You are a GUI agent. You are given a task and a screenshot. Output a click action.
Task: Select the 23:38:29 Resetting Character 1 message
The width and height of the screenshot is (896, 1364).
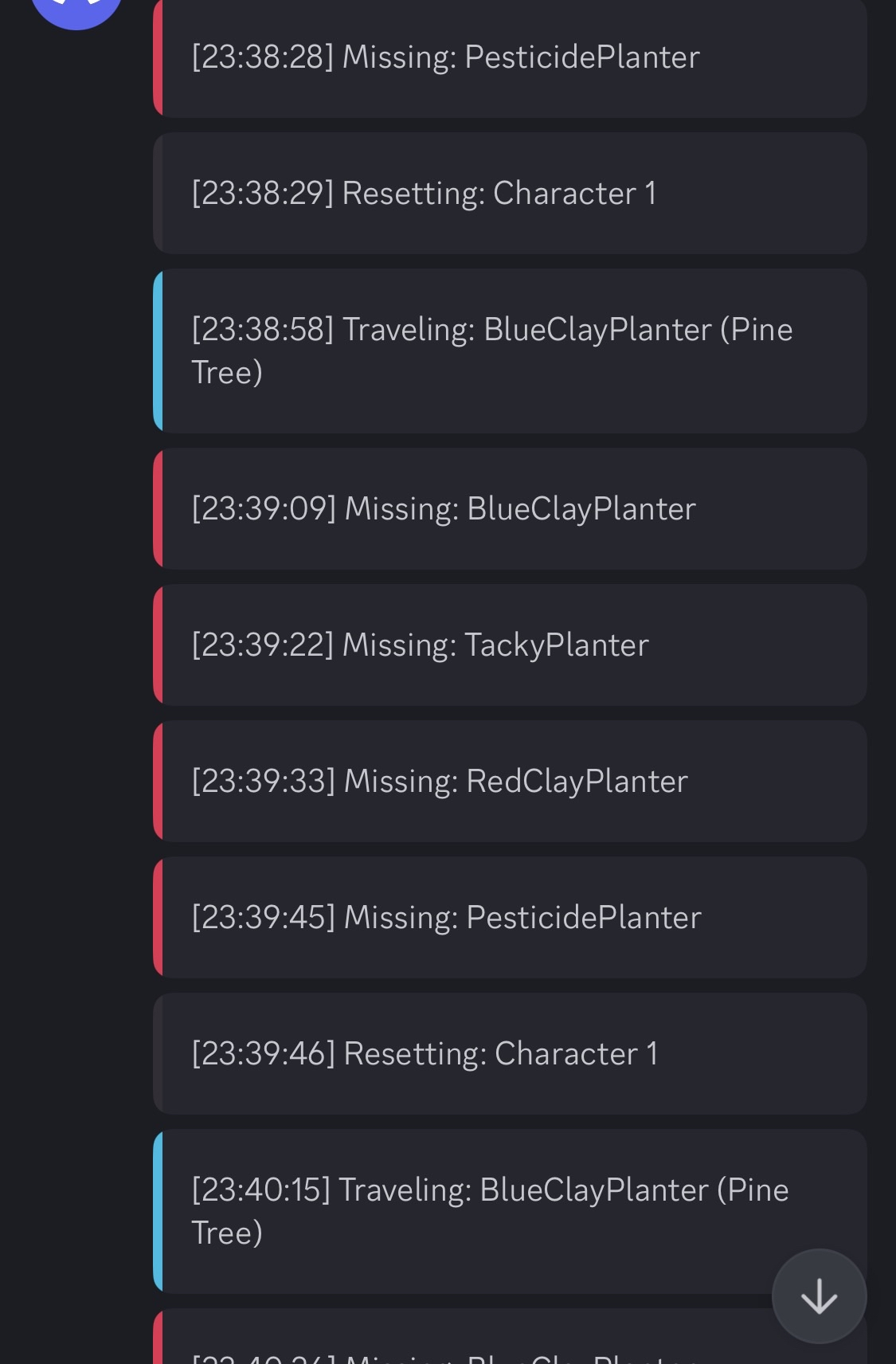510,194
